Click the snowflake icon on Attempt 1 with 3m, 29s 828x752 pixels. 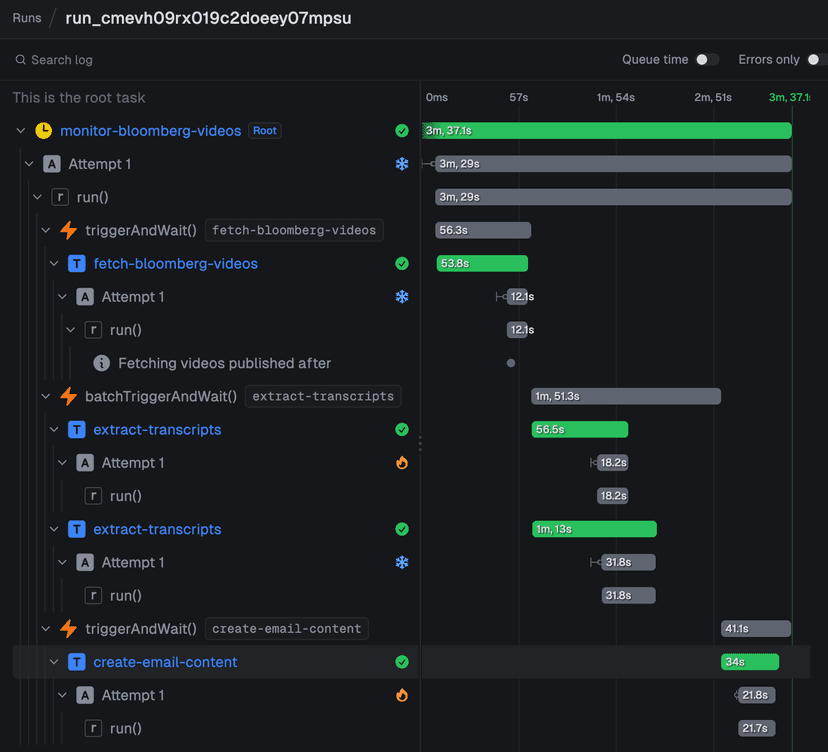coord(402,164)
